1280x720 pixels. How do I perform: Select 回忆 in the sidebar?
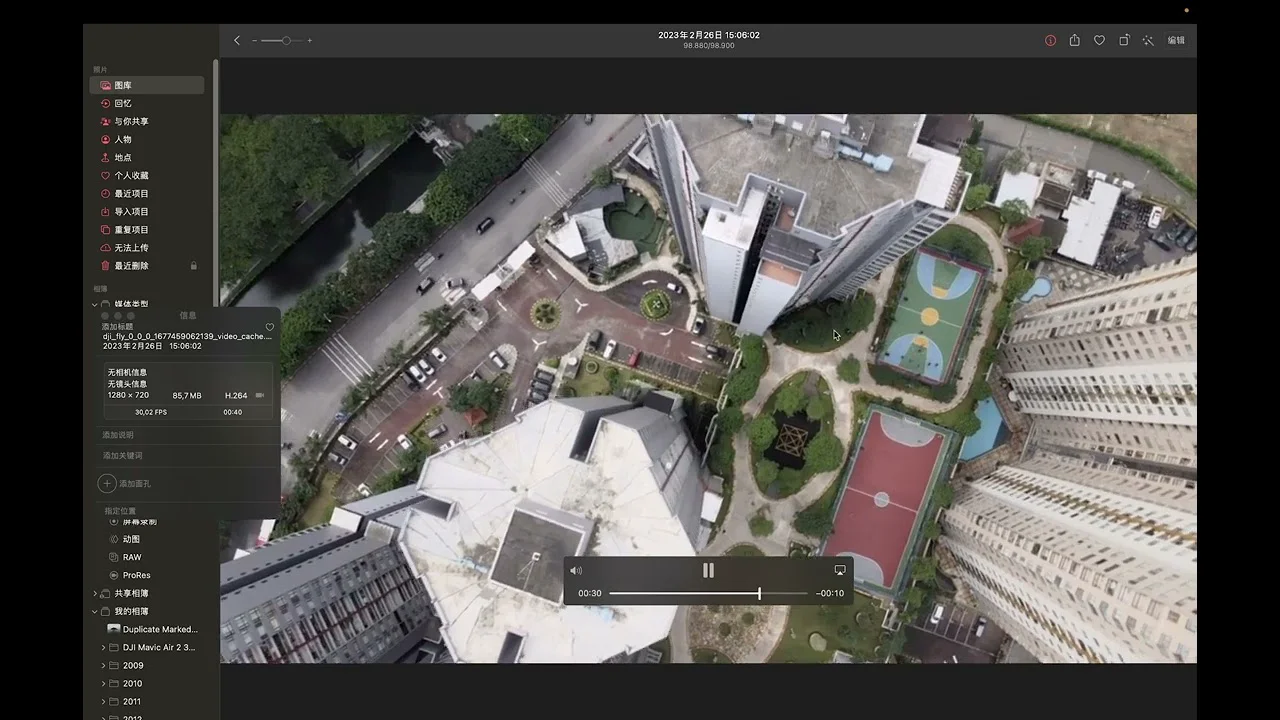pyautogui.click(x=123, y=104)
